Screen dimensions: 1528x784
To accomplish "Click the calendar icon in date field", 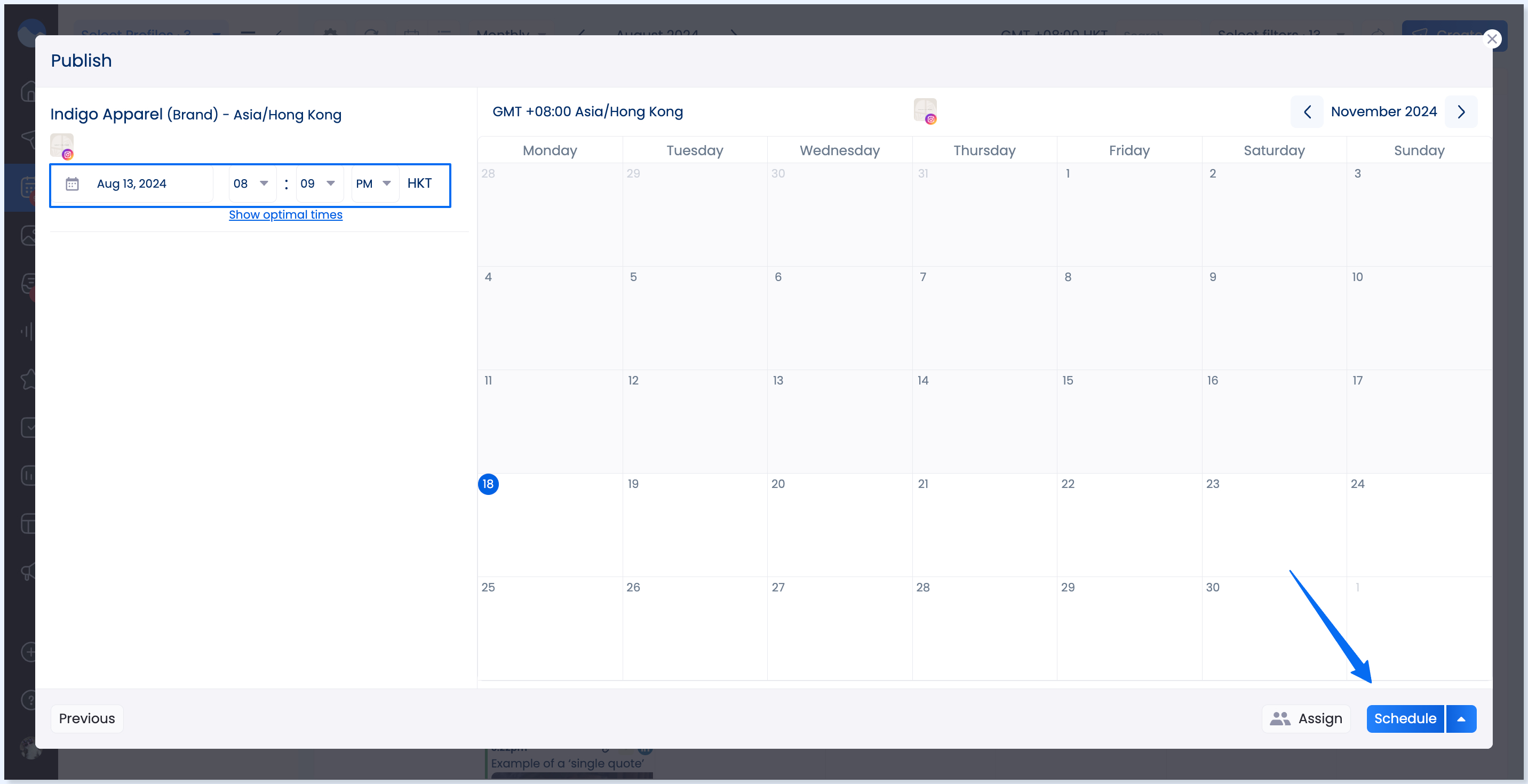I will [x=72, y=184].
